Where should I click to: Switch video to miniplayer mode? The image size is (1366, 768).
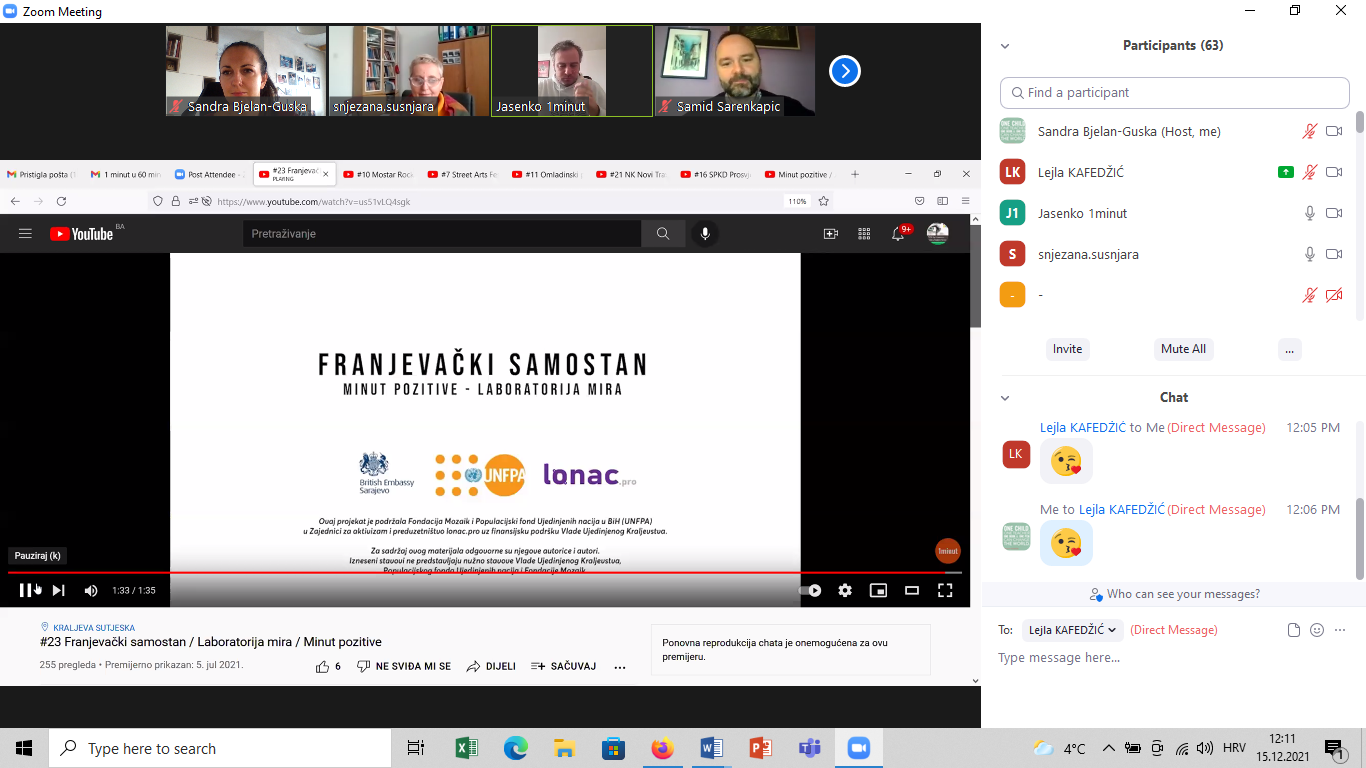878,590
